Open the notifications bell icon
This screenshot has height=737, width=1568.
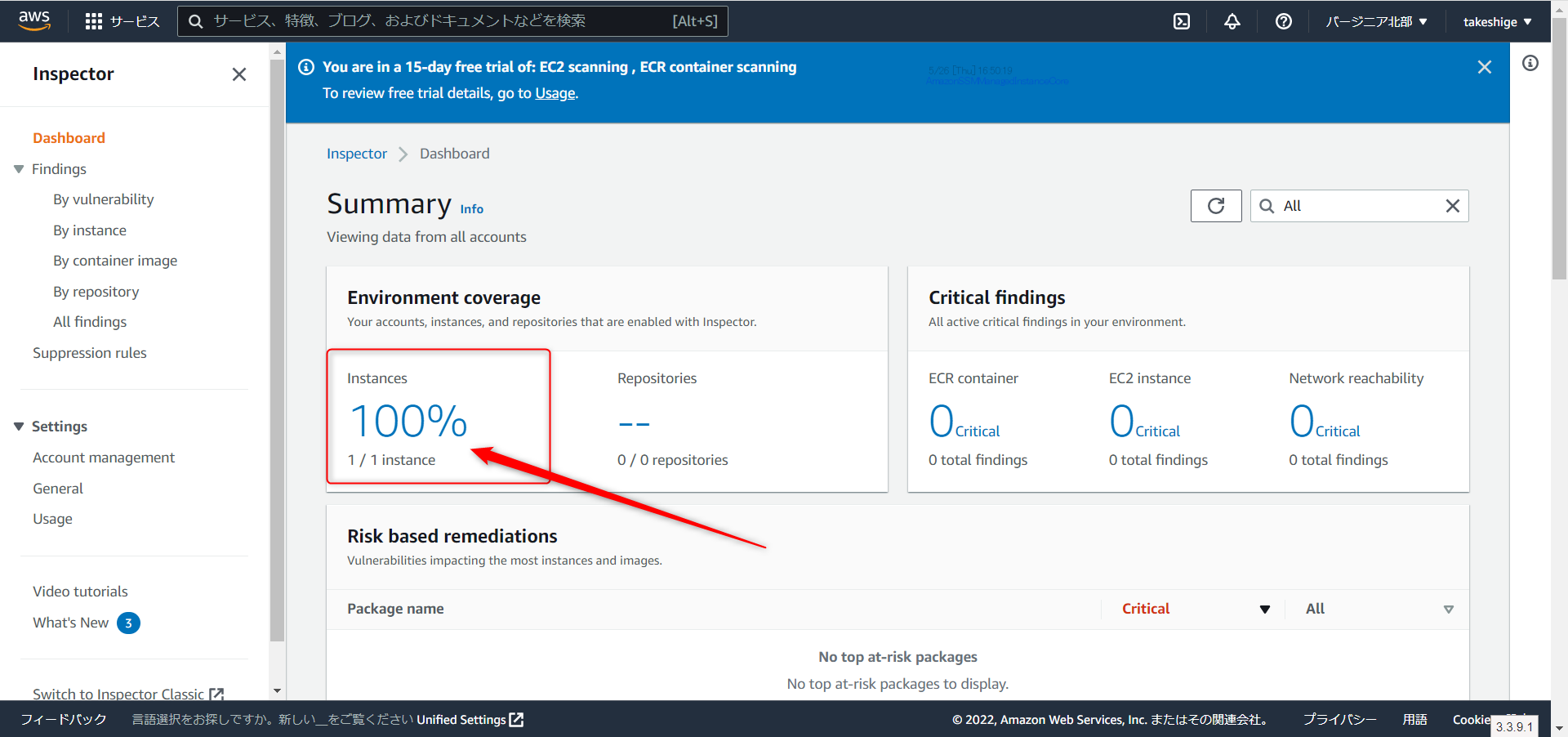[x=1232, y=21]
